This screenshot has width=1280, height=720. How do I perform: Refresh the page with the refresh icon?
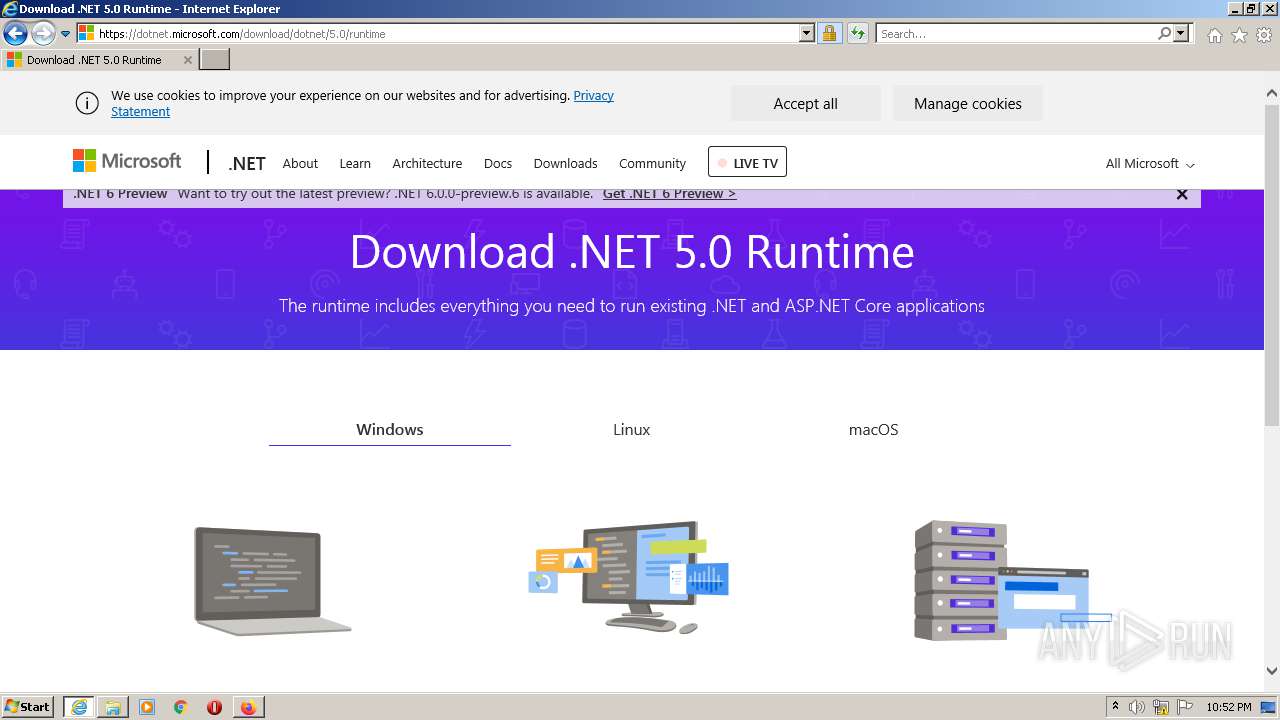pos(857,33)
